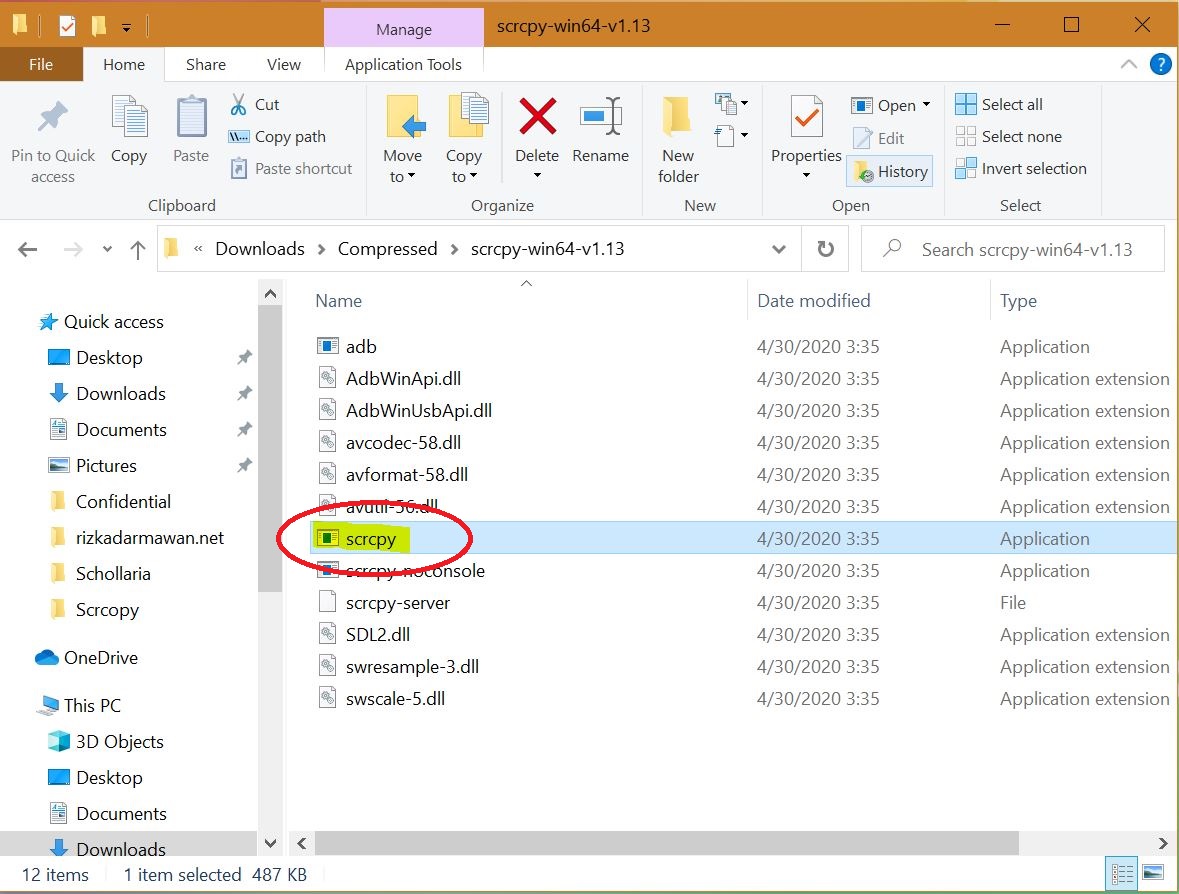Image resolution: width=1179 pixels, height=894 pixels.
Task: Switch to Details view layout icon
Action: (1123, 873)
